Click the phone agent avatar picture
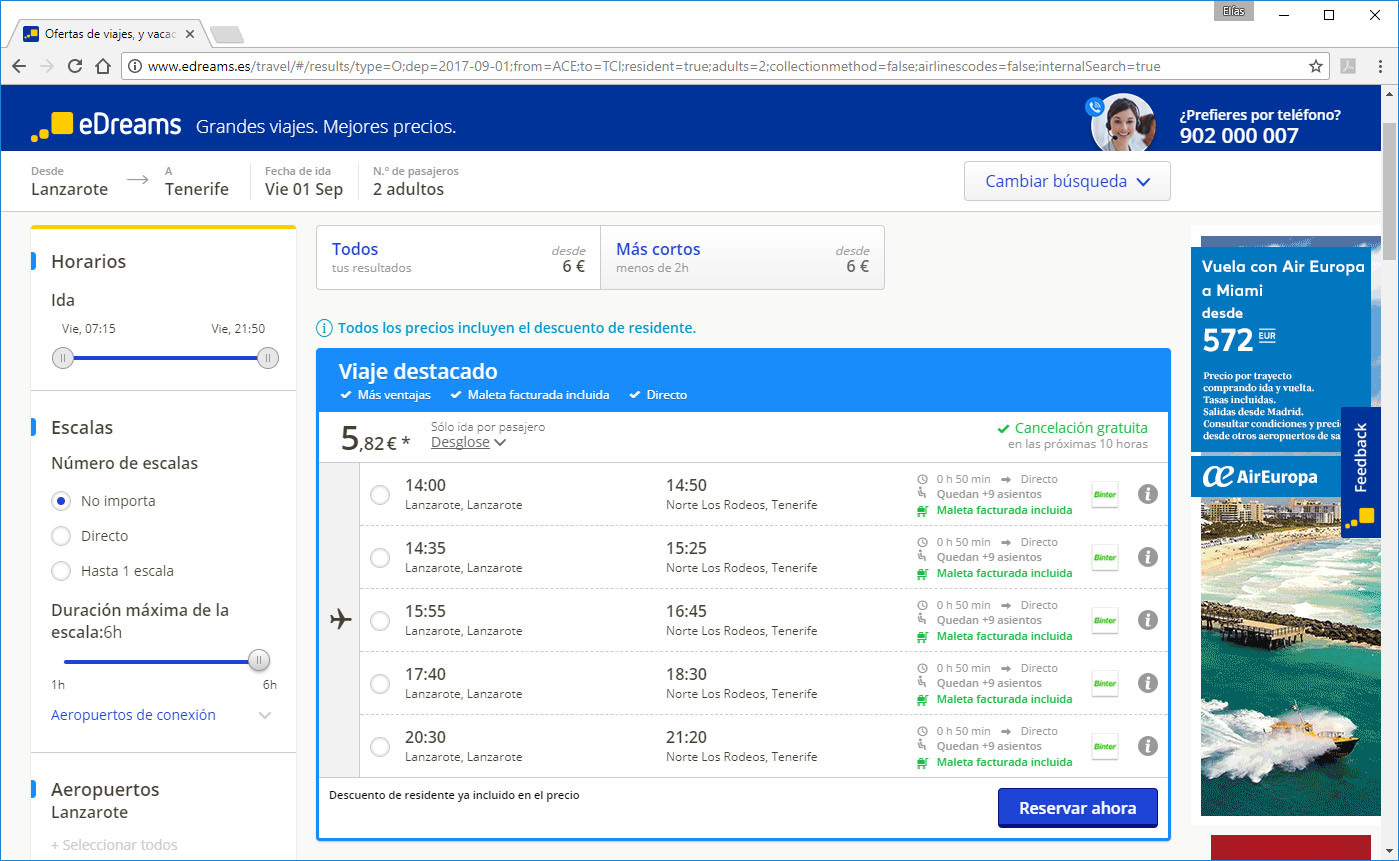1399x861 pixels. 1122,123
